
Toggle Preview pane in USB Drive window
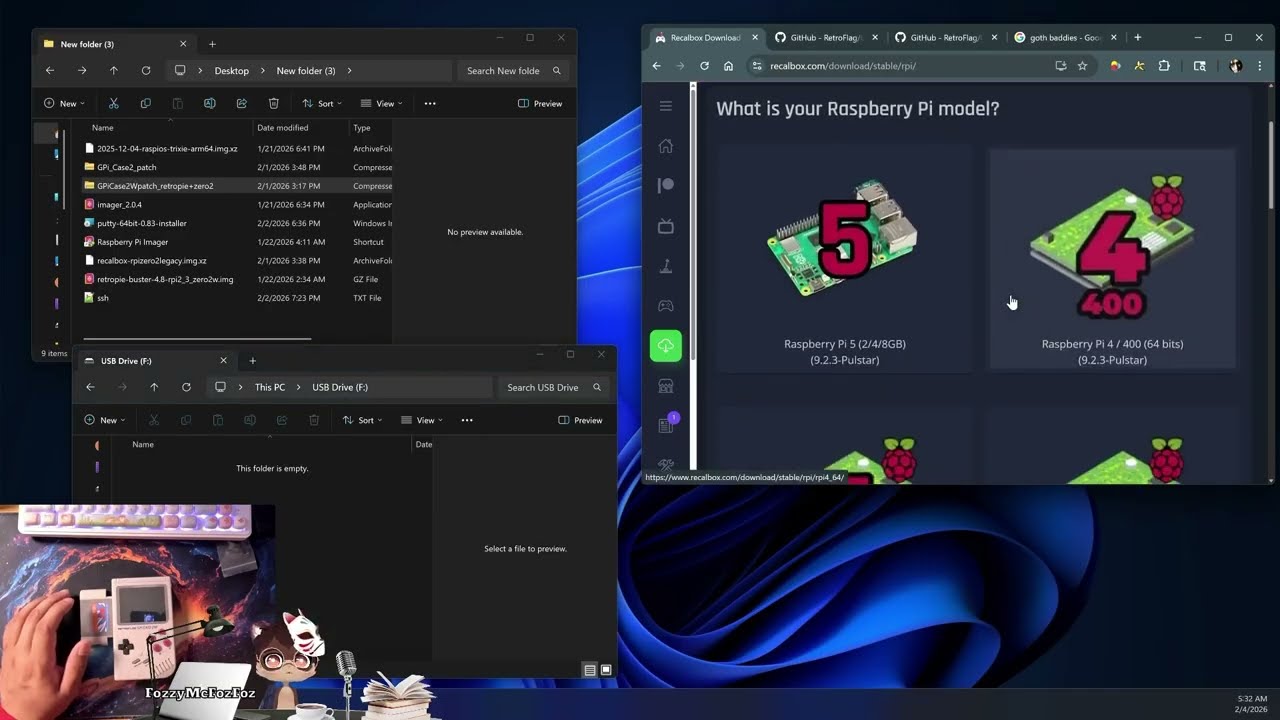pos(580,420)
